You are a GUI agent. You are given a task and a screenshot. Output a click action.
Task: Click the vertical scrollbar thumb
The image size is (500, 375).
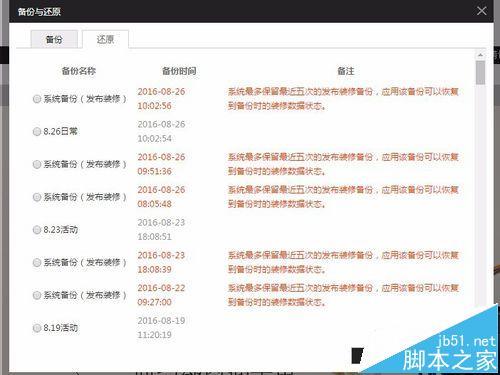tap(480, 72)
